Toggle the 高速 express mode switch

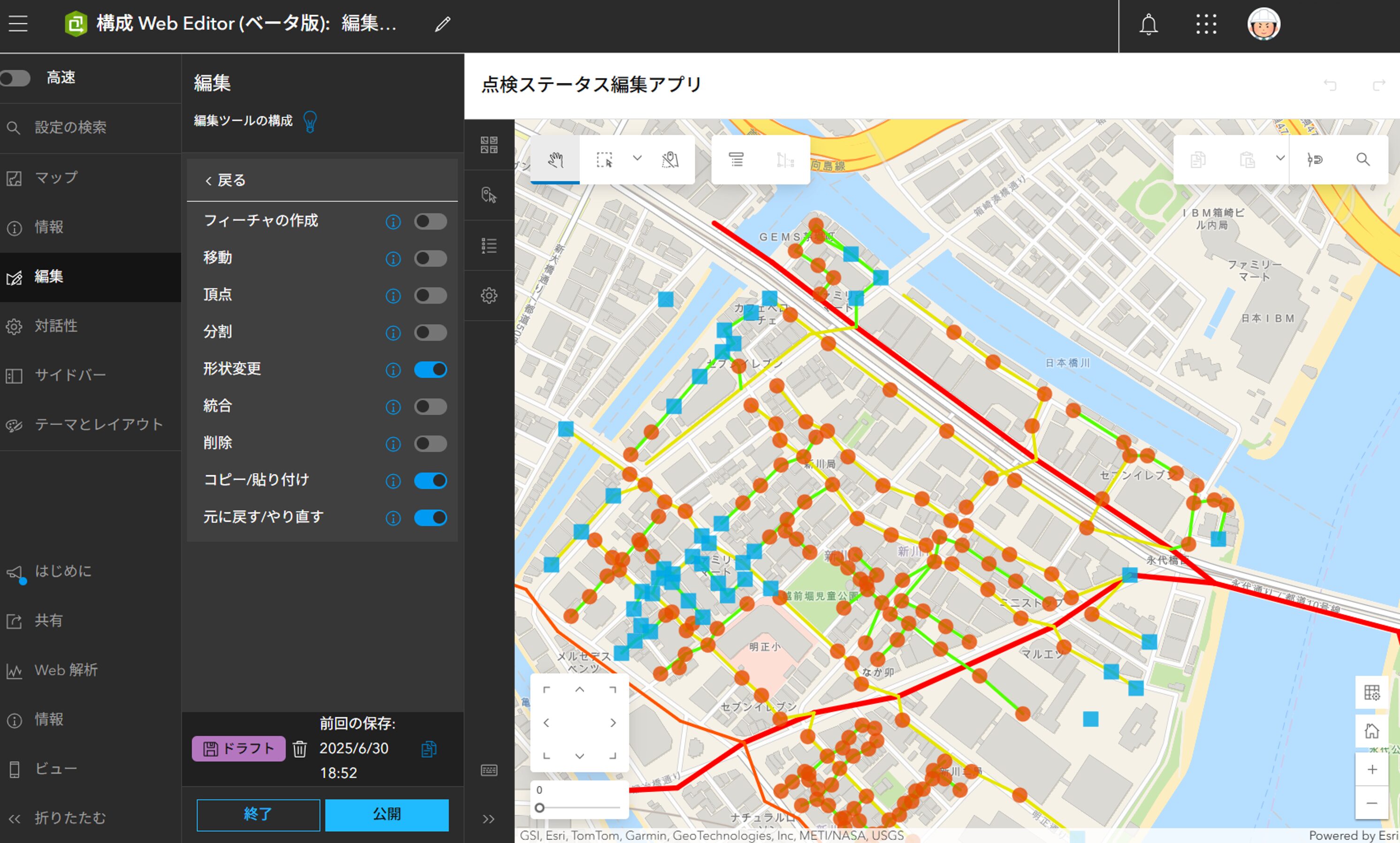click(x=15, y=78)
